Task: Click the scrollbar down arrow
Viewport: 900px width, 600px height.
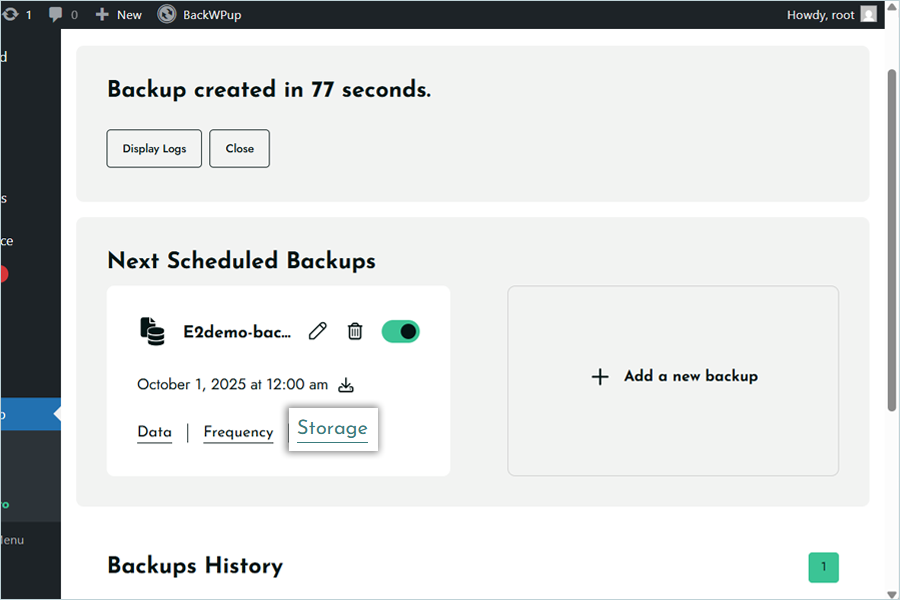Action: click(891, 591)
